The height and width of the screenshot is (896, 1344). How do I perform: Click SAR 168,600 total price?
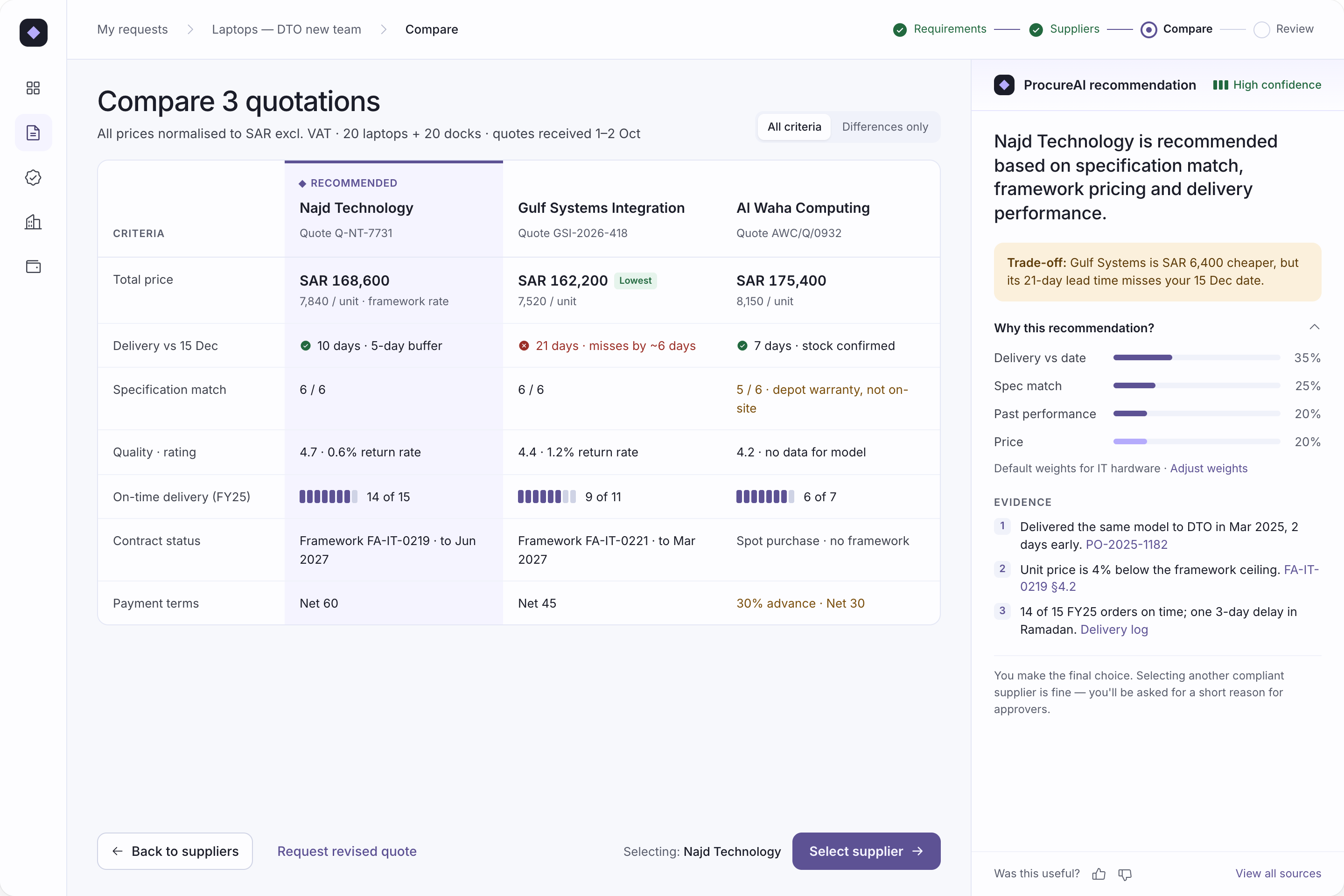point(344,280)
